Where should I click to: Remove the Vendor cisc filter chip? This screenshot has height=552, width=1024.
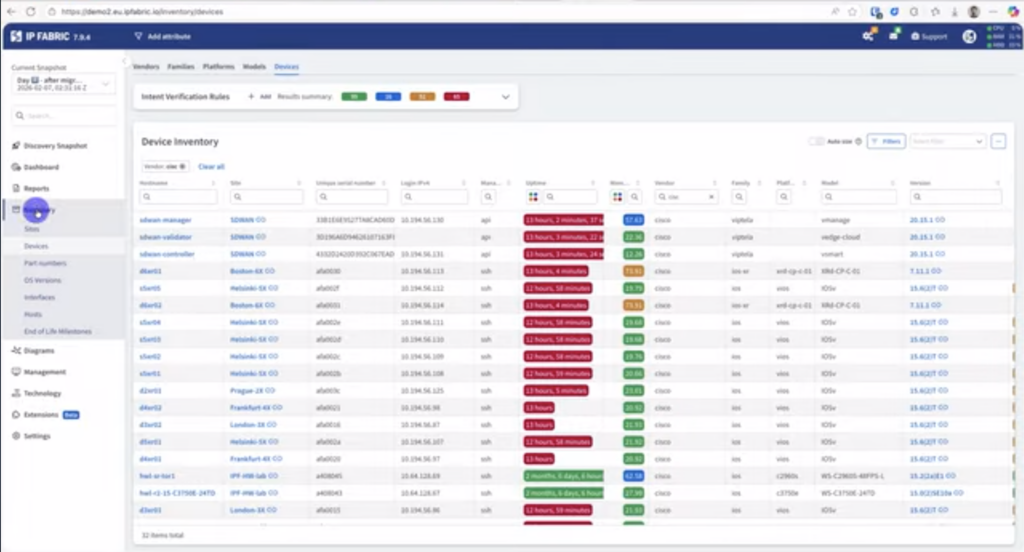[182, 167]
